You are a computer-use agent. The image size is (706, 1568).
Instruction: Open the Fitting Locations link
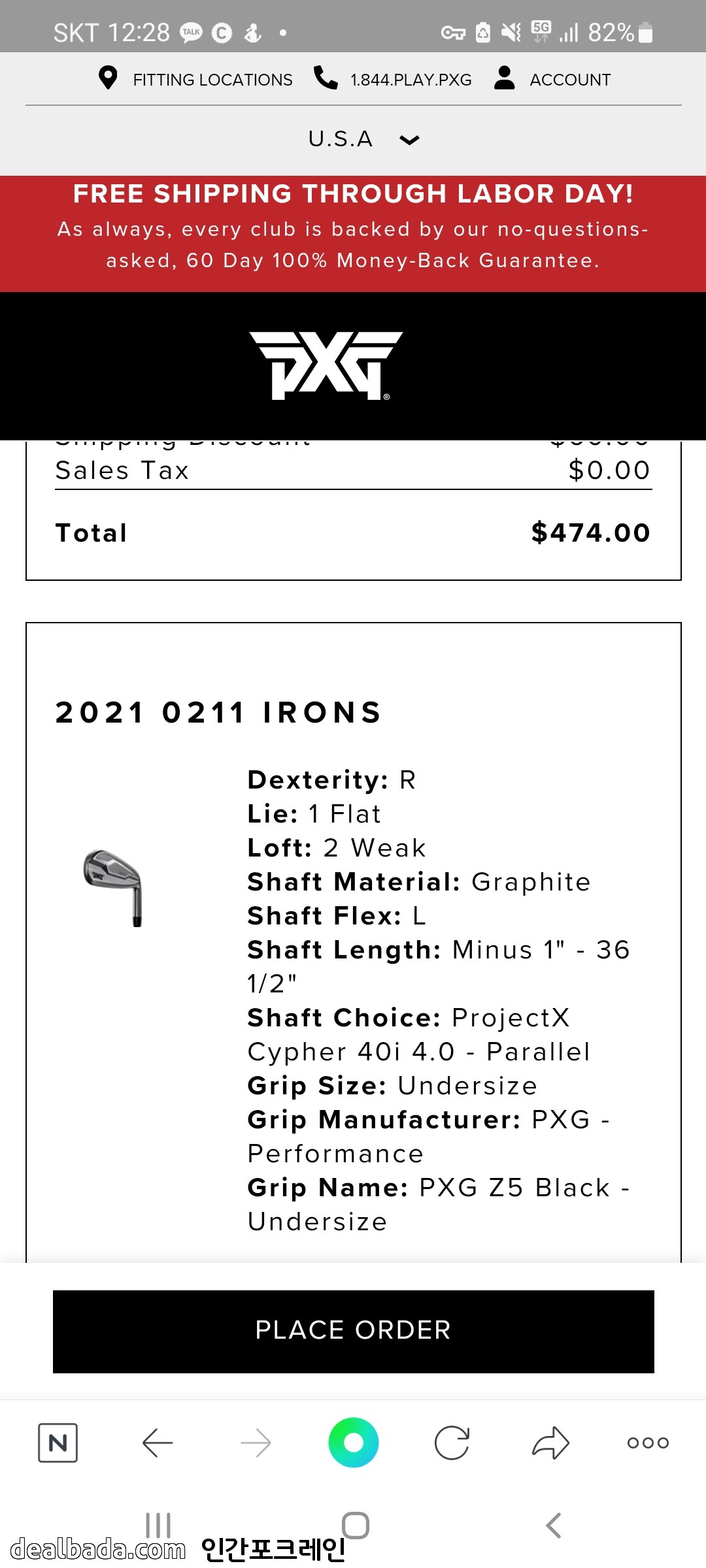click(212, 80)
